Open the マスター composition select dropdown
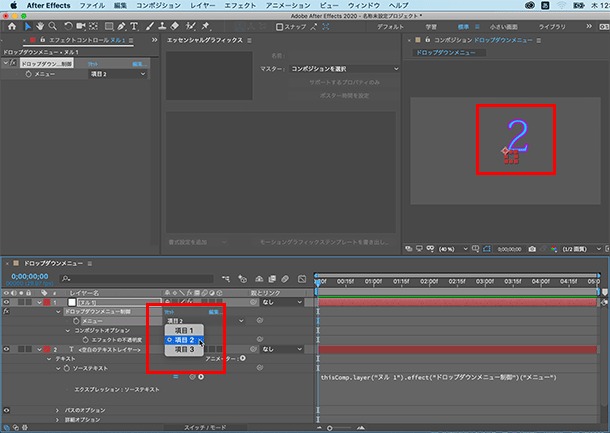This screenshot has width=610, height=433. point(344,69)
